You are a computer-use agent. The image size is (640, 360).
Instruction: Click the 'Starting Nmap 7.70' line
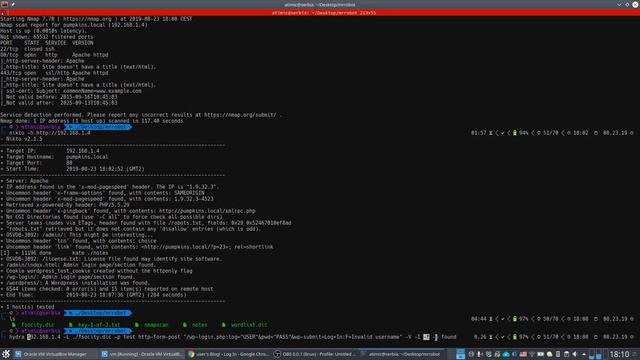pyautogui.click(x=96, y=19)
